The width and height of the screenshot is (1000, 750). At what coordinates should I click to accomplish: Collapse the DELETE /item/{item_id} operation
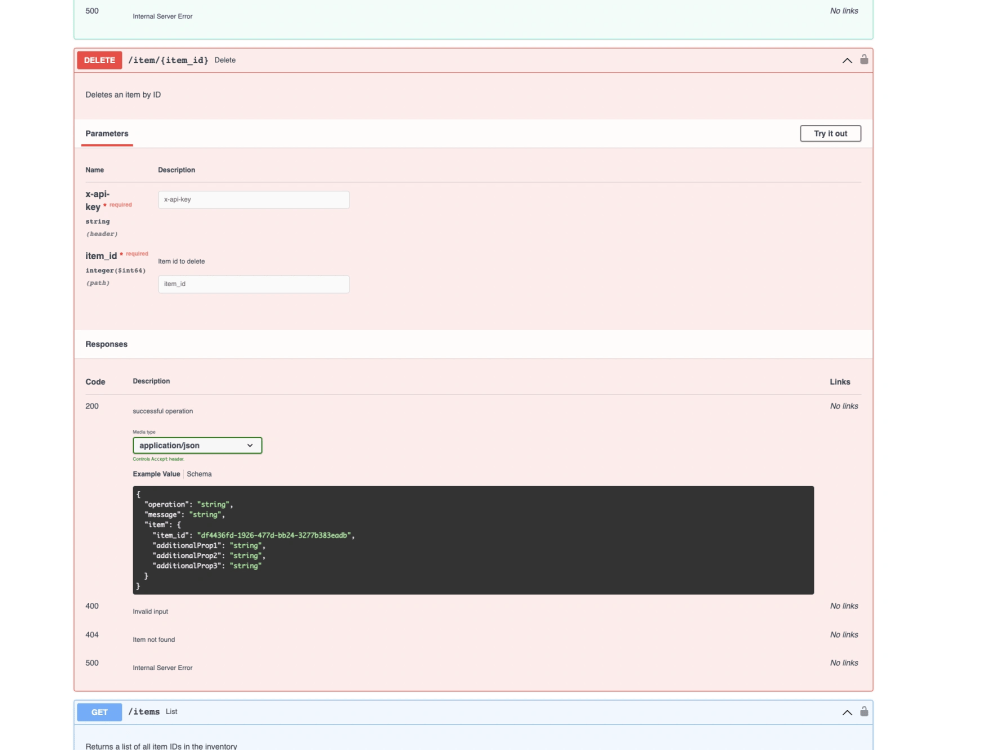[x=845, y=60]
